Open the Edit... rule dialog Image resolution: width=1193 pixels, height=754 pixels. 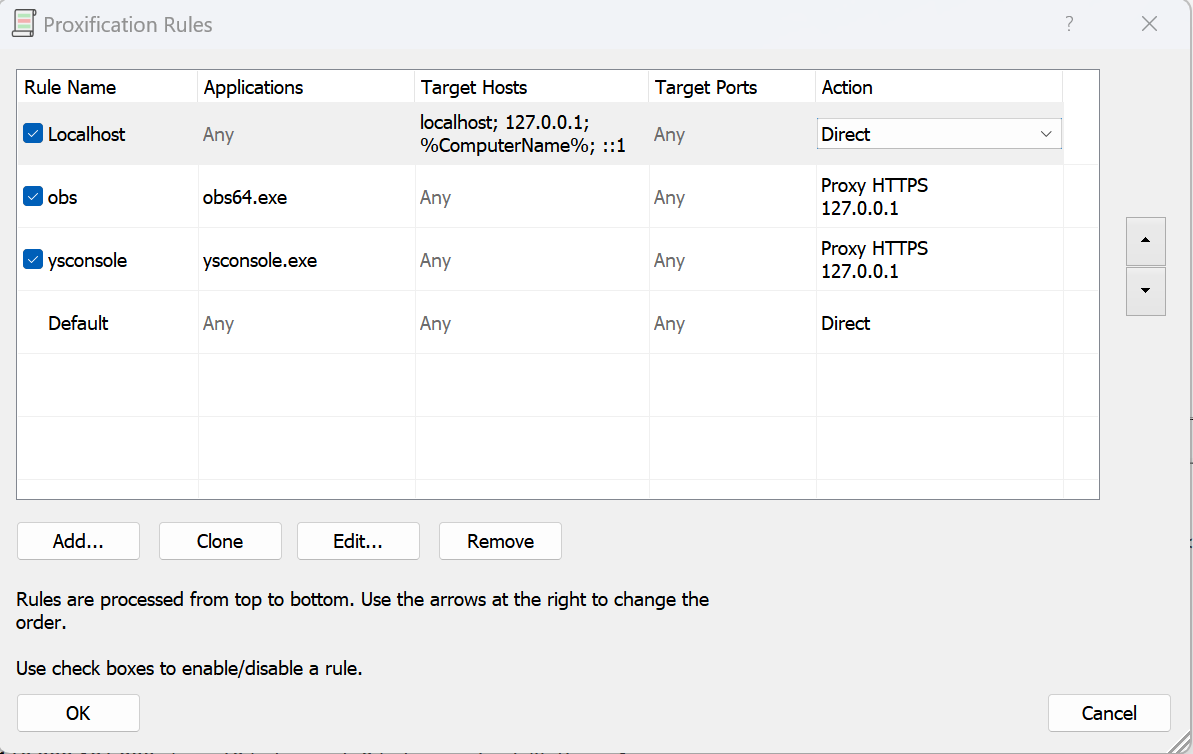[358, 541]
